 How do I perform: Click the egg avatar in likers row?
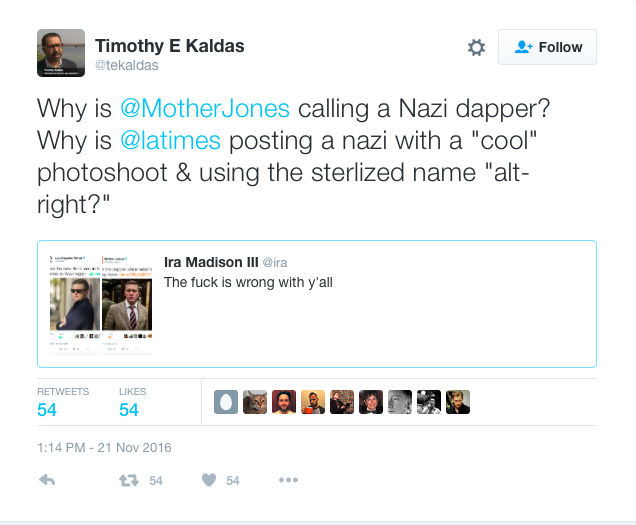[226, 402]
